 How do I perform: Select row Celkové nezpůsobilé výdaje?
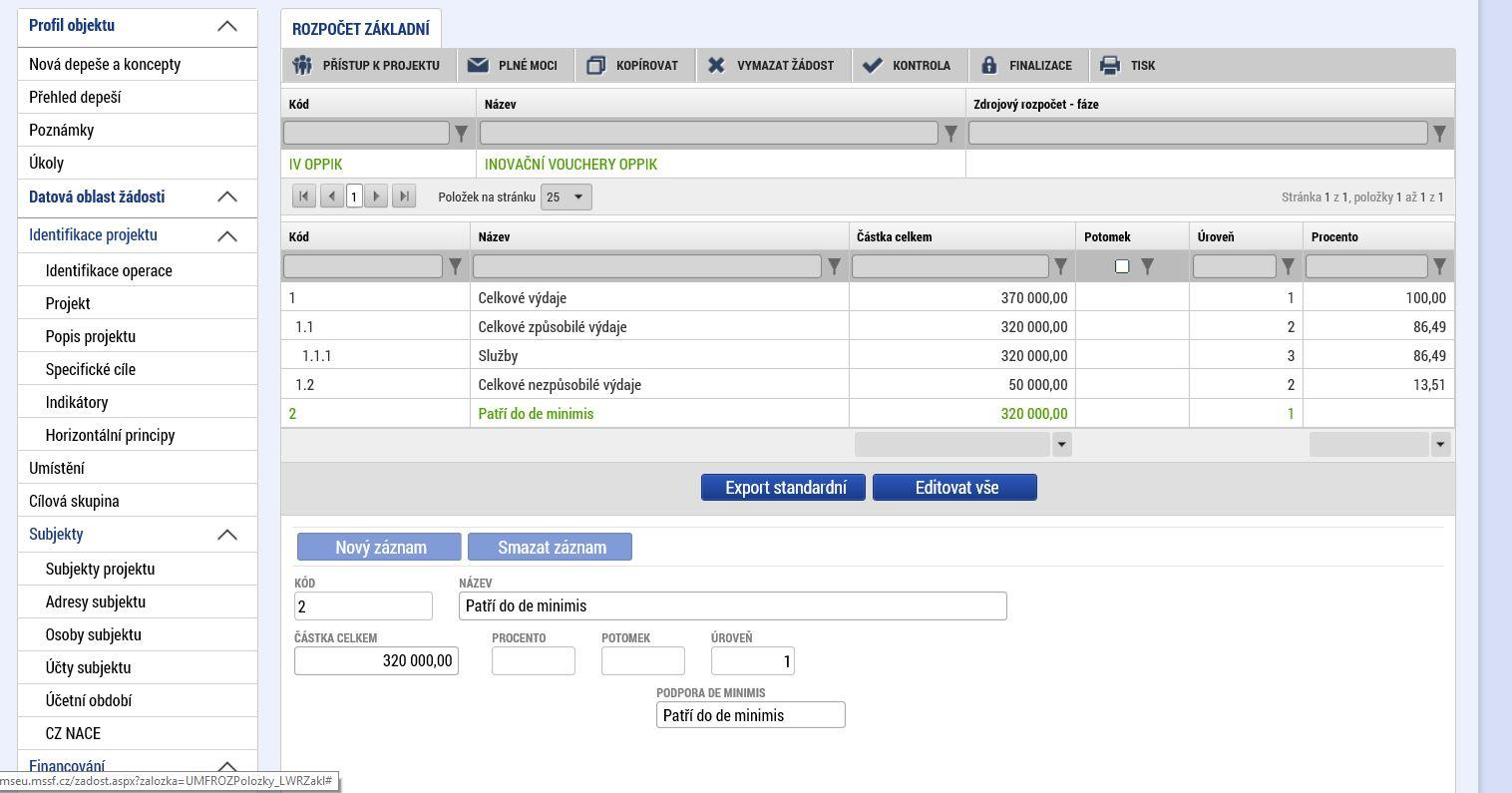pos(868,384)
